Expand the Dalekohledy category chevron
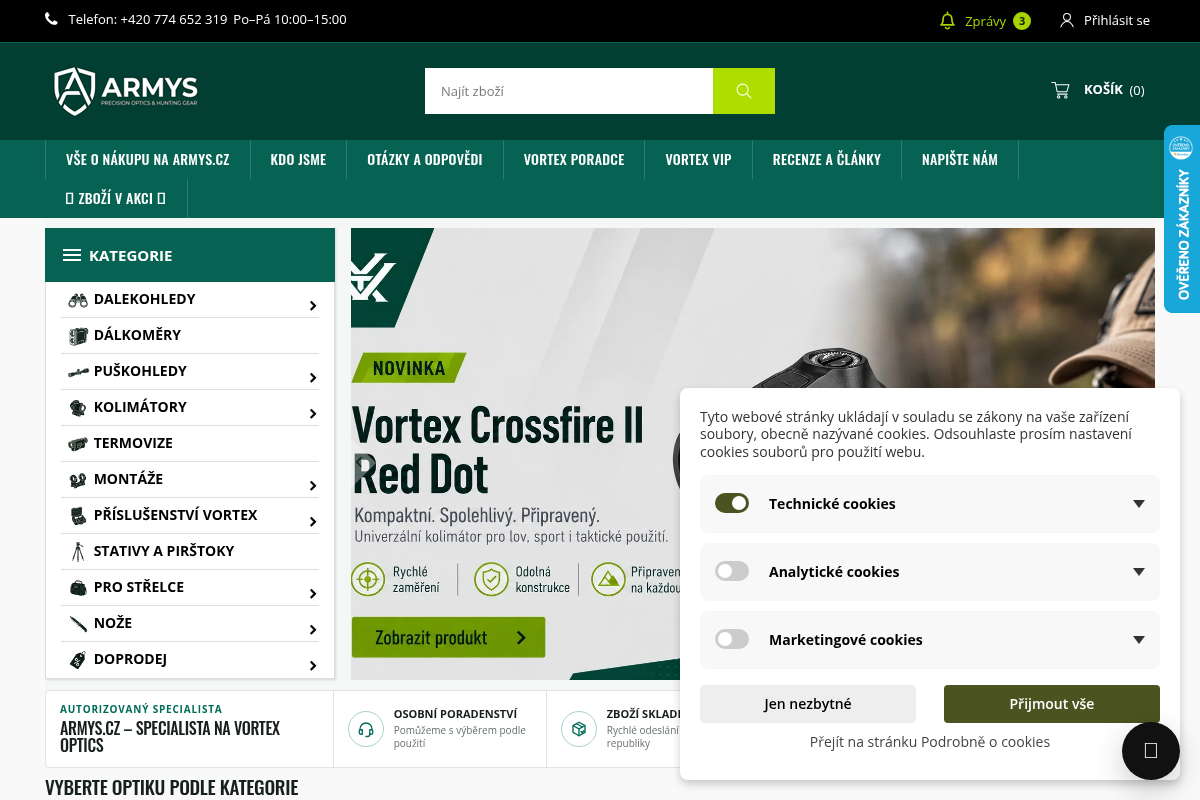 (x=313, y=306)
